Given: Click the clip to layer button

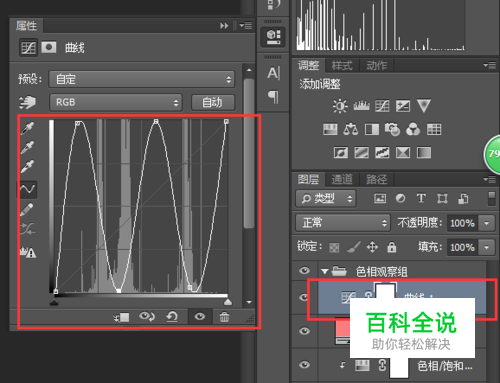Looking at the screenshot, I should (122, 317).
